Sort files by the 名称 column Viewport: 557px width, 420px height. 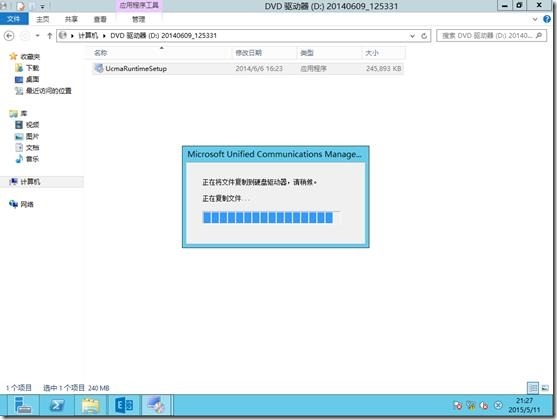coord(101,53)
